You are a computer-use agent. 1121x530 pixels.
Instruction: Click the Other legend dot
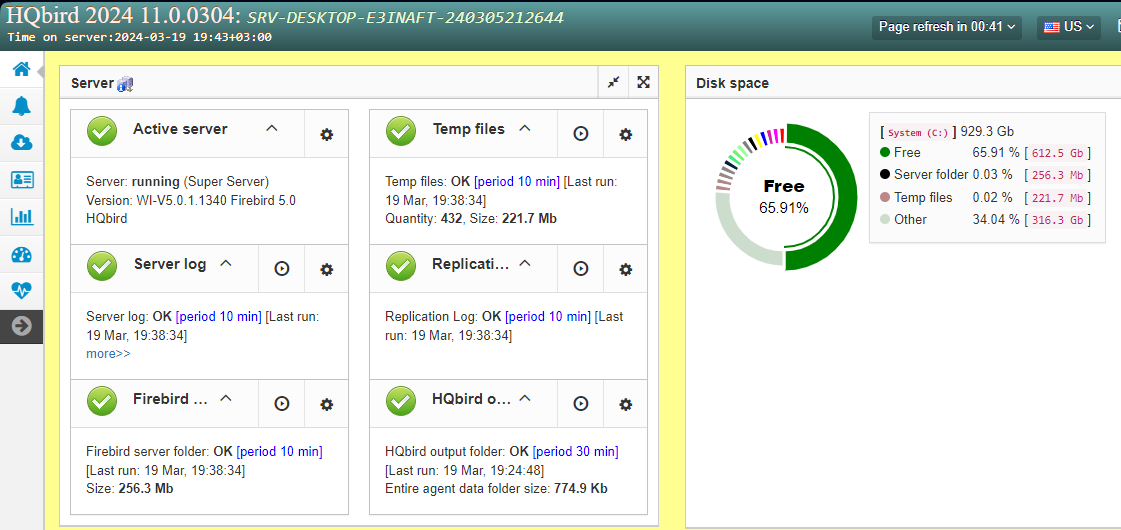tap(885, 220)
